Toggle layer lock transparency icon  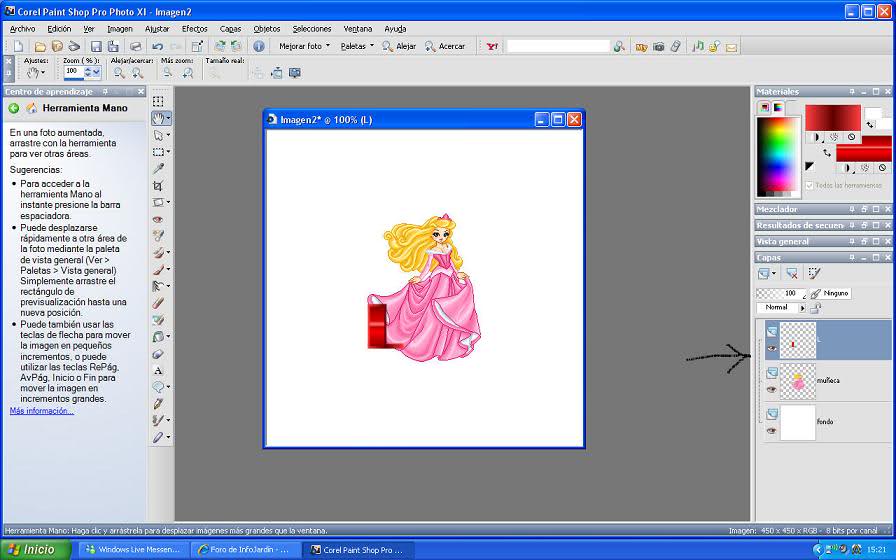pyautogui.click(x=816, y=308)
